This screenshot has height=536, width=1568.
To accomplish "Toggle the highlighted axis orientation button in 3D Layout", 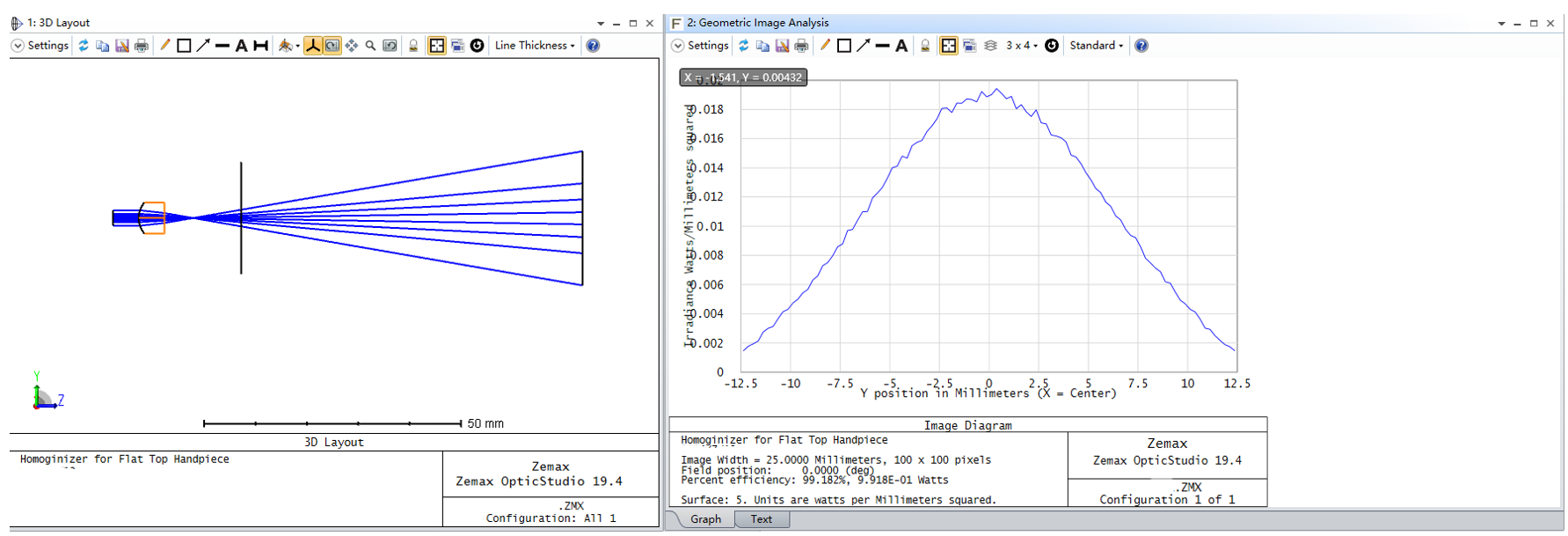I will click(x=312, y=46).
